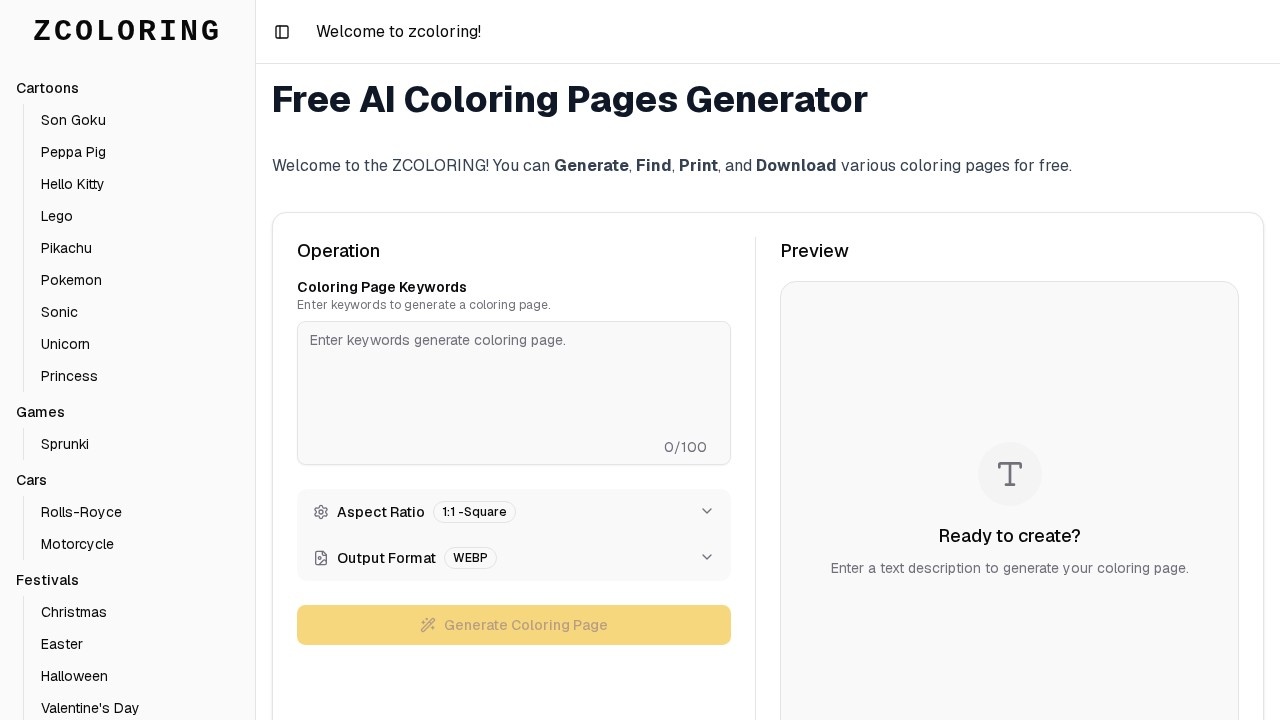
Task: Click the Preview panel heading
Action: click(x=814, y=251)
